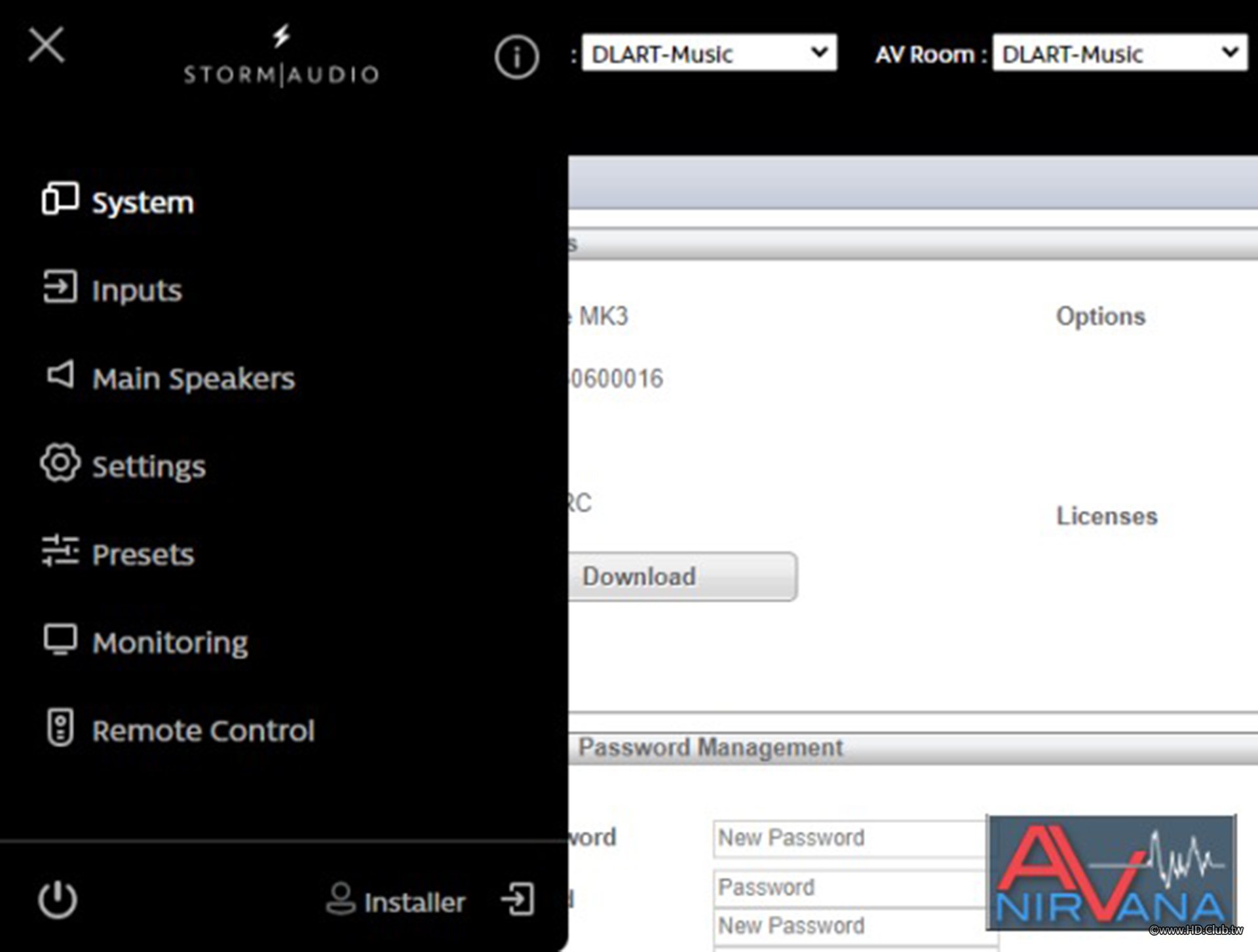Click the Remote Control device icon
The image size is (1258, 952).
tap(60, 727)
